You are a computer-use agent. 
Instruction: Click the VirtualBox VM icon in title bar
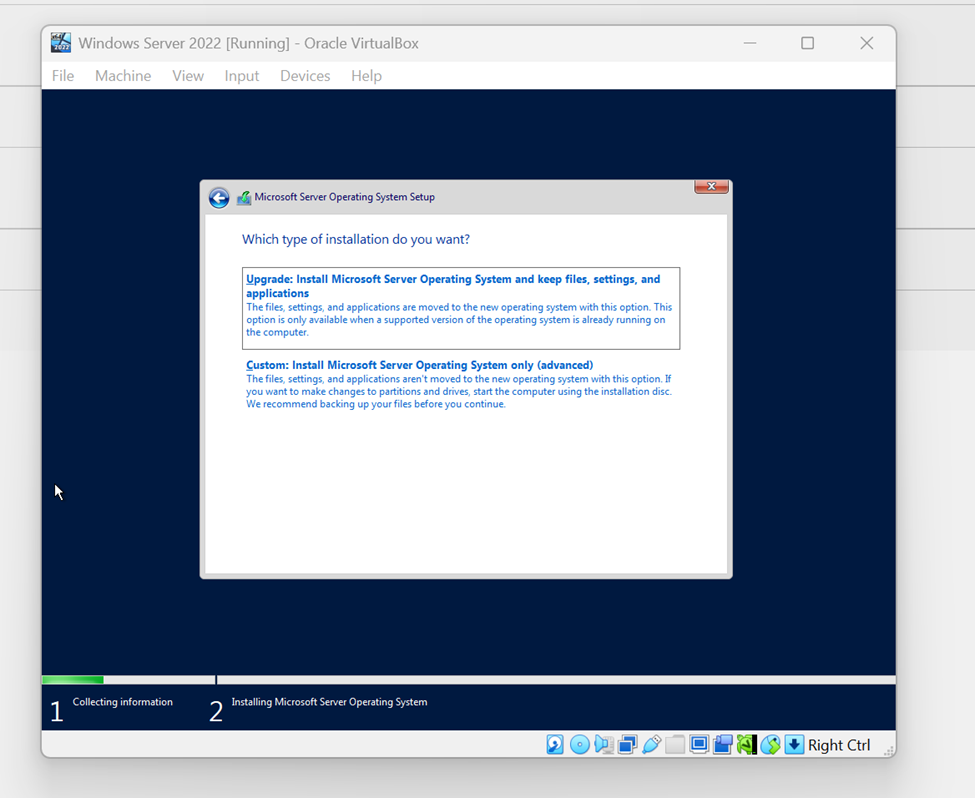point(61,43)
